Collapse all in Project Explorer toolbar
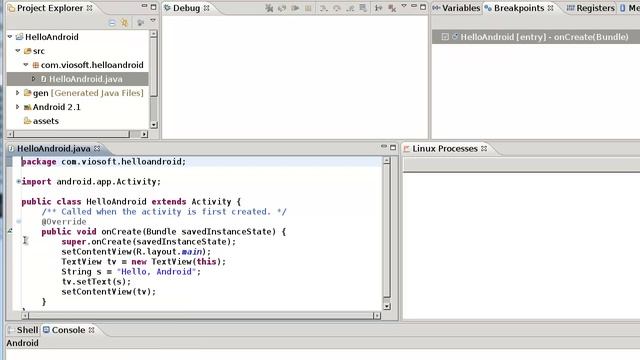The width and height of the screenshot is (640, 360). 112,23
